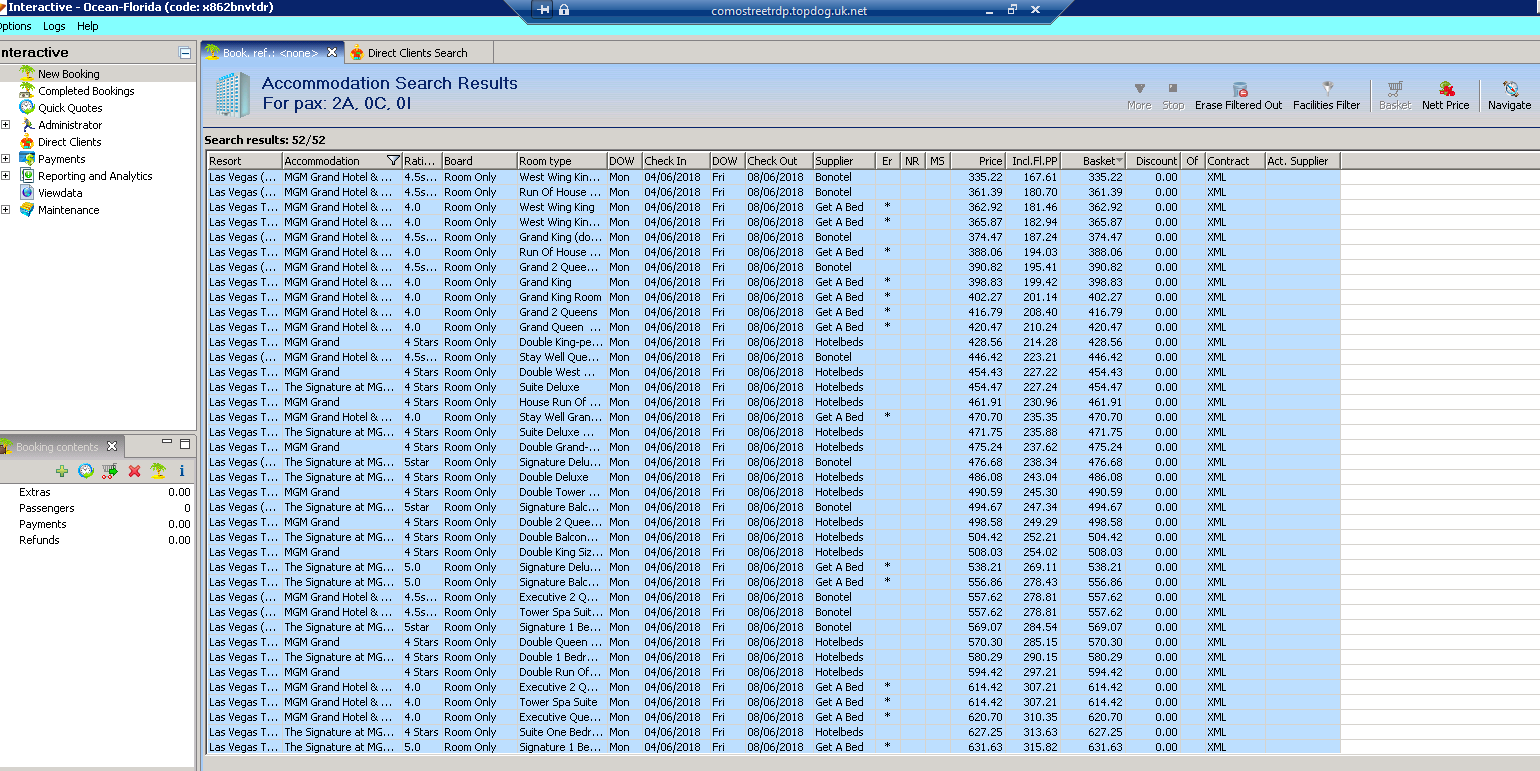Sort by the Price column header
The image size is (1540, 771).
(978, 161)
